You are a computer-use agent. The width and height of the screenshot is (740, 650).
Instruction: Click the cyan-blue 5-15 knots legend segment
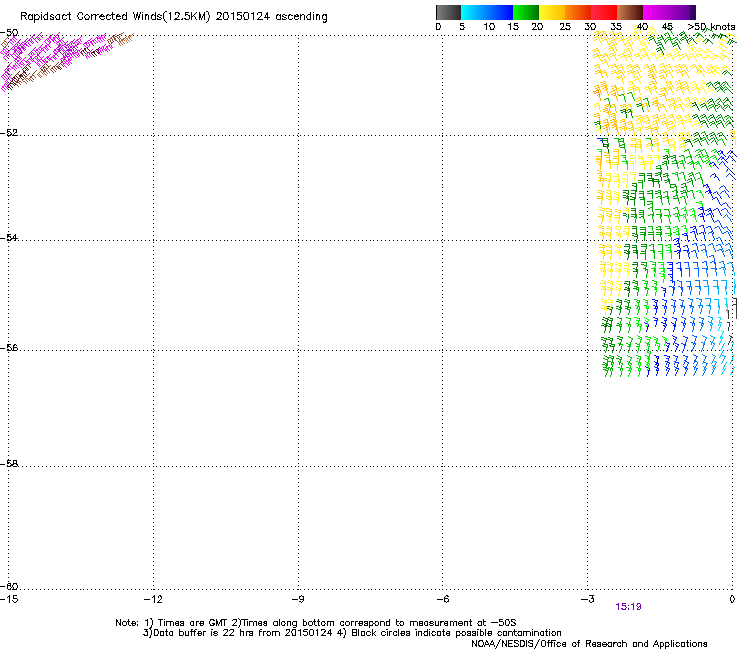click(x=487, y=12)
